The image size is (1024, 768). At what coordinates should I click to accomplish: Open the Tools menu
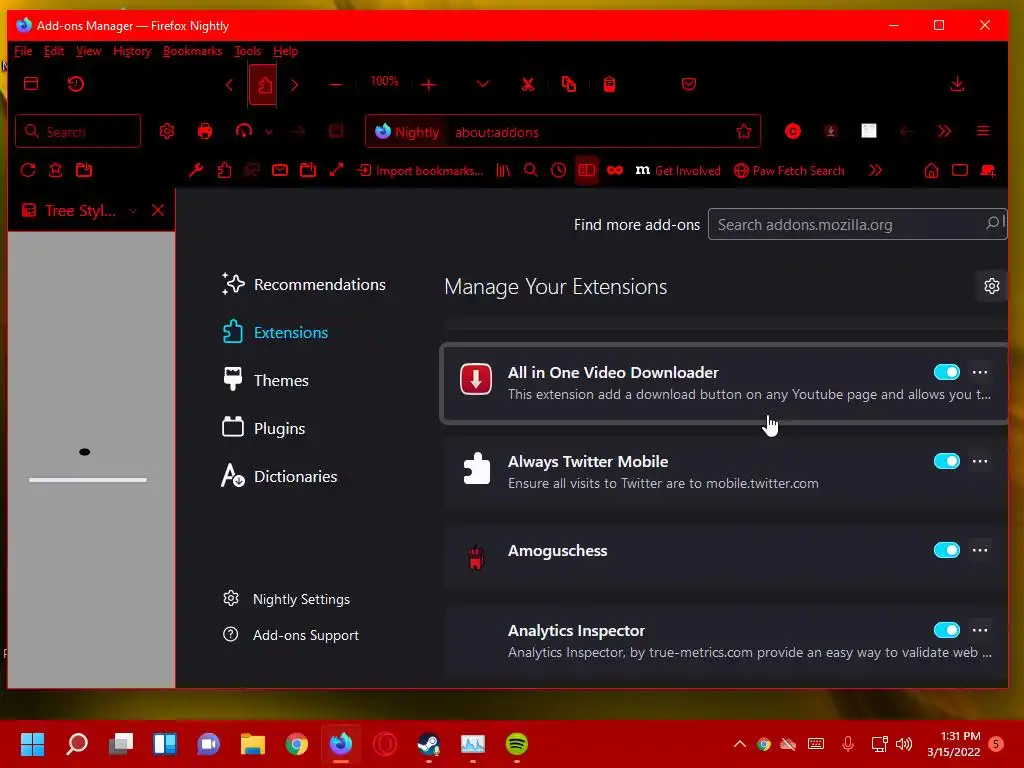pyautogui.click(x=248, y=51)
